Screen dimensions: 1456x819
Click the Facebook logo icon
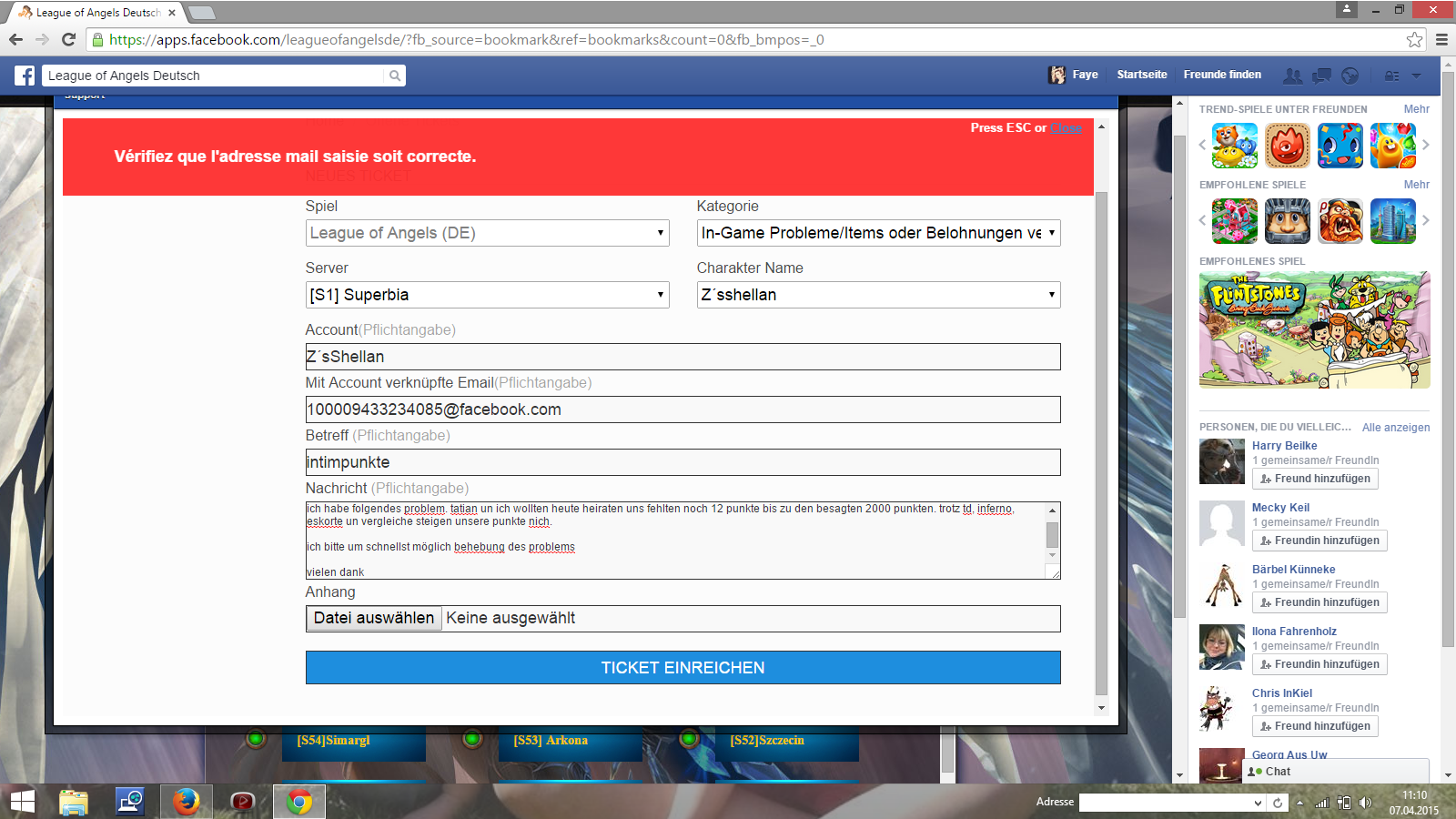25,76
